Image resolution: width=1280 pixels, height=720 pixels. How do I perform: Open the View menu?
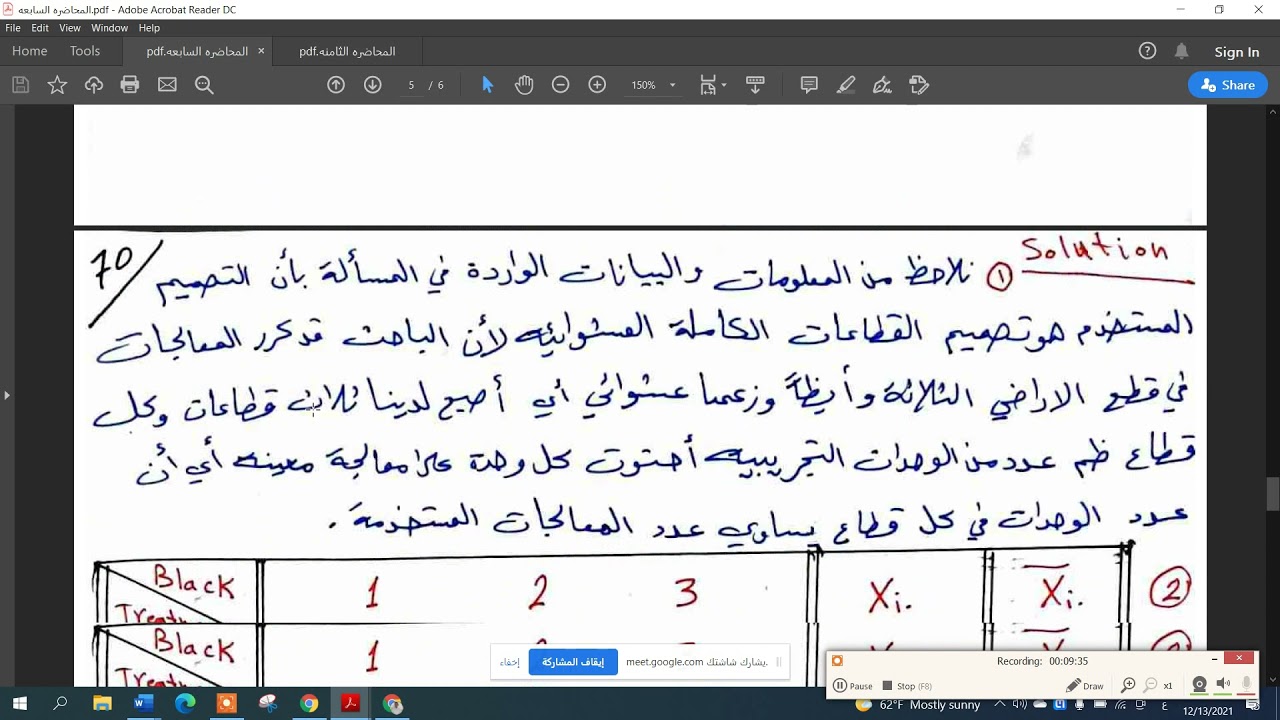coord(70,28)
